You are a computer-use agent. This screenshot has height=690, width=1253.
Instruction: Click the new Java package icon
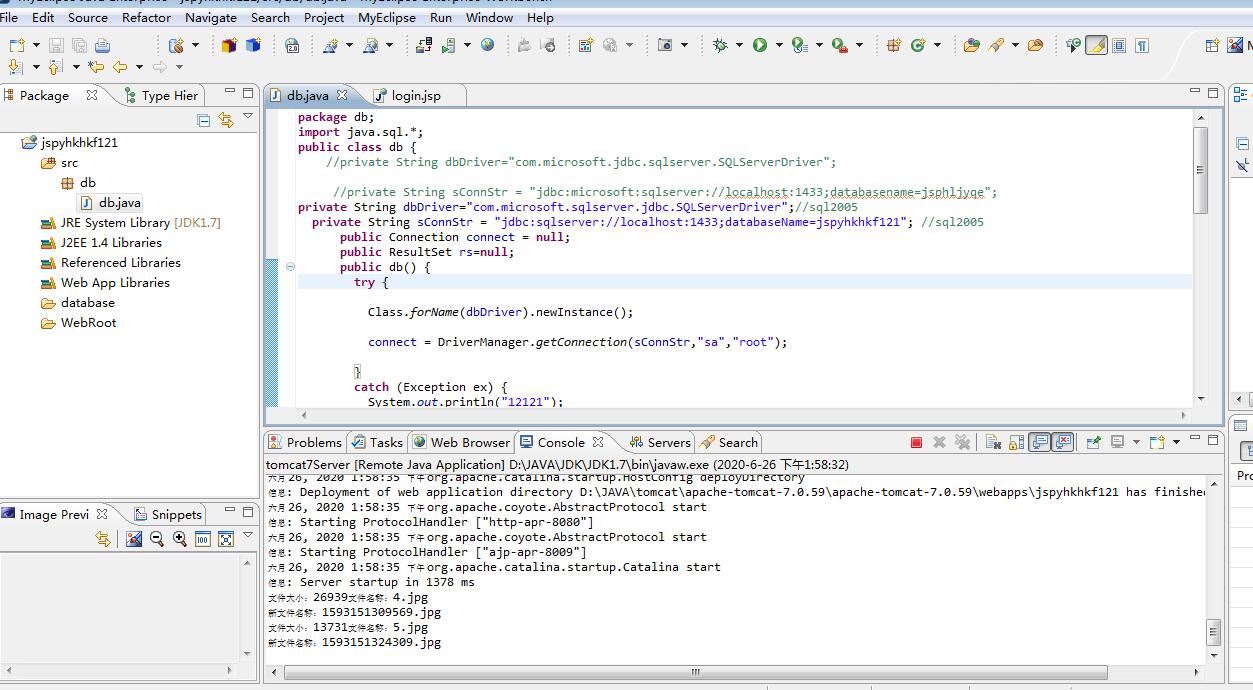pos(894,45)
